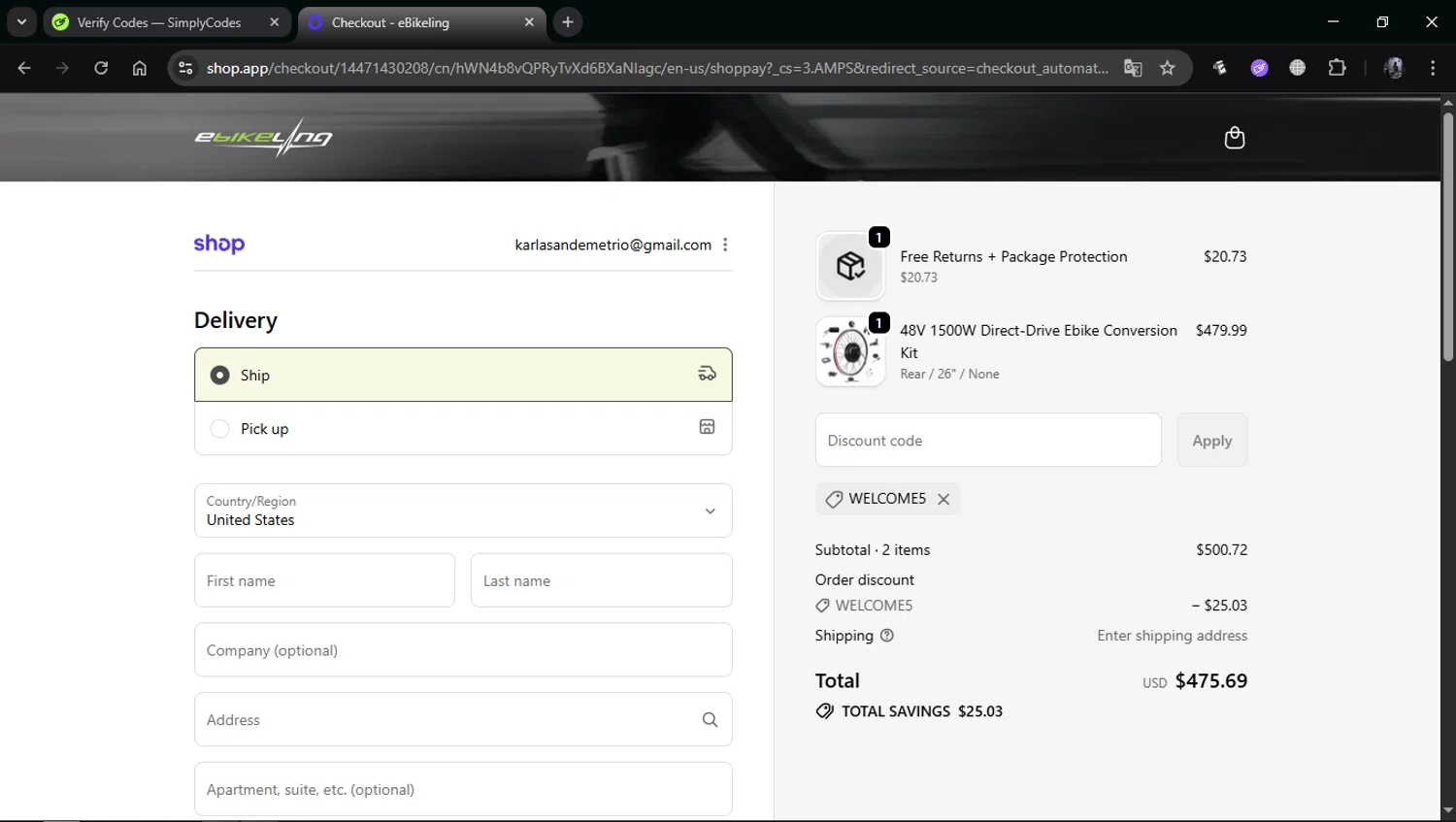Focus the Last name field

(602, 580)
